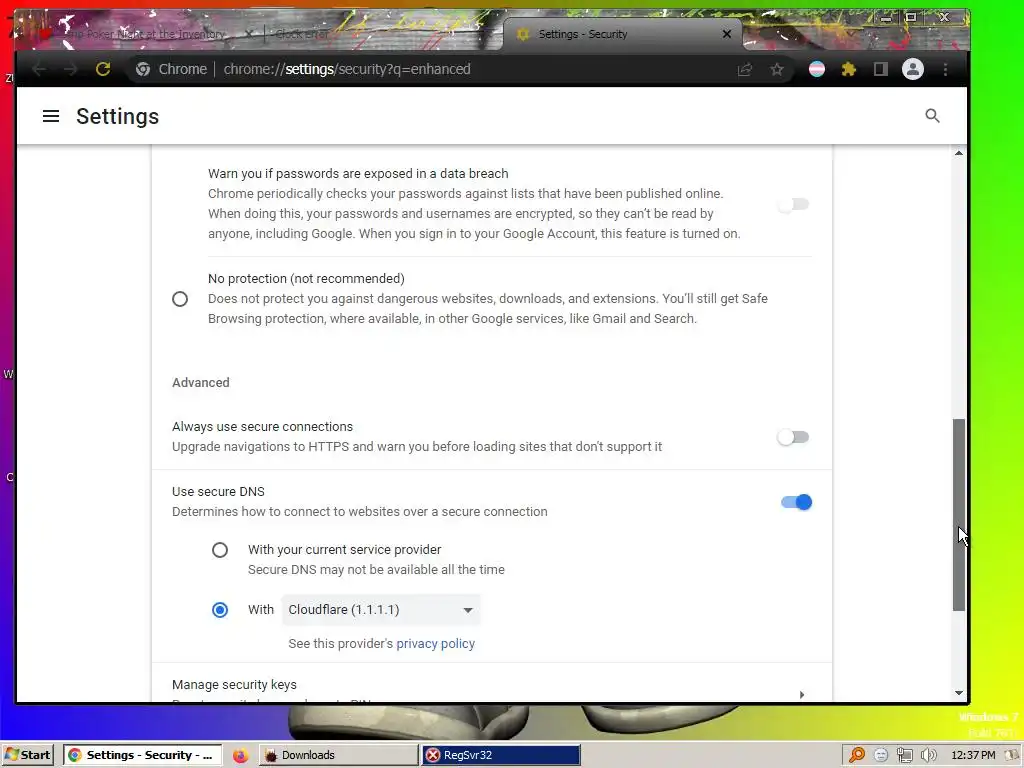Open the Windows Start menu
Image resolution: width=1024 pixels, height=768 pixels.
point(27,755)
